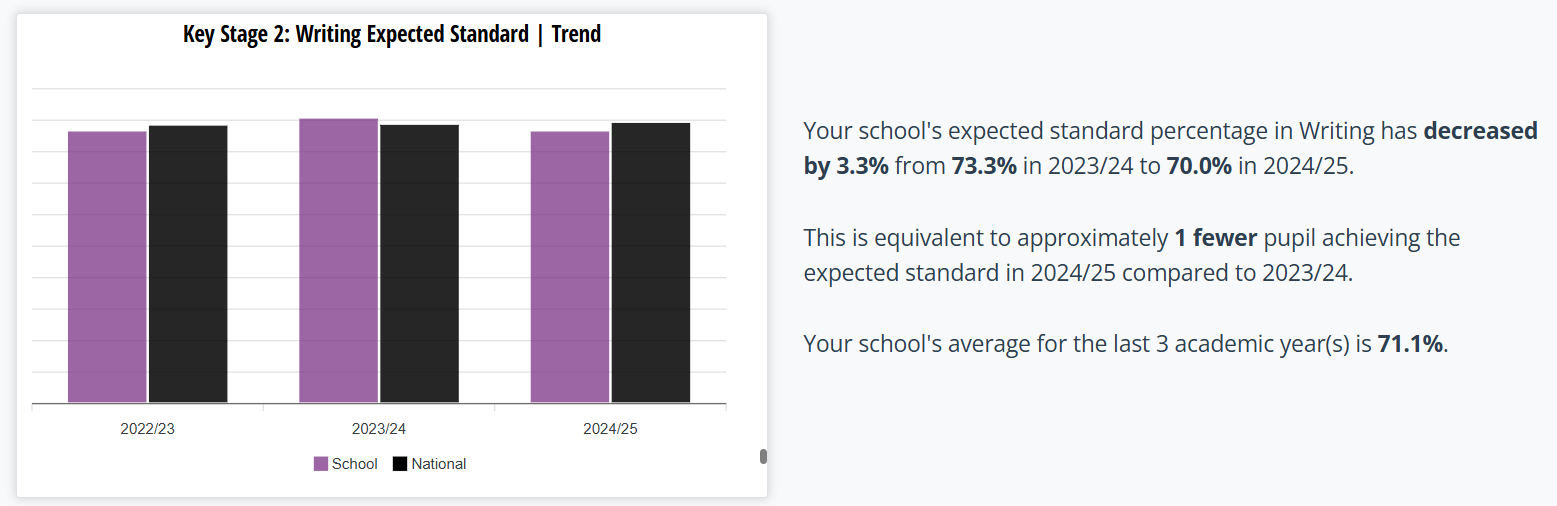
Task: Click the 2023/24 School bar
Action: [x=339, y=261]
